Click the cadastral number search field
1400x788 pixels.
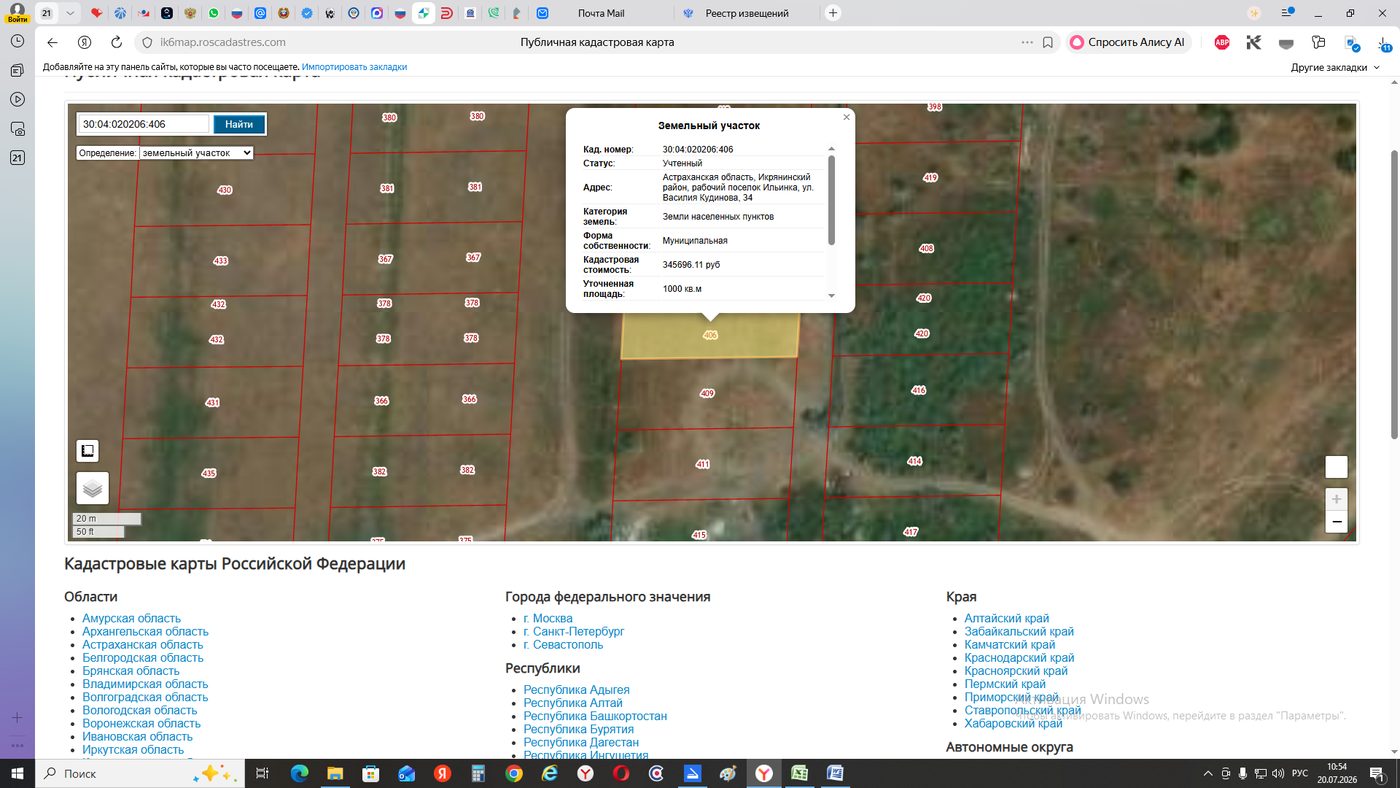click(143, 124)
